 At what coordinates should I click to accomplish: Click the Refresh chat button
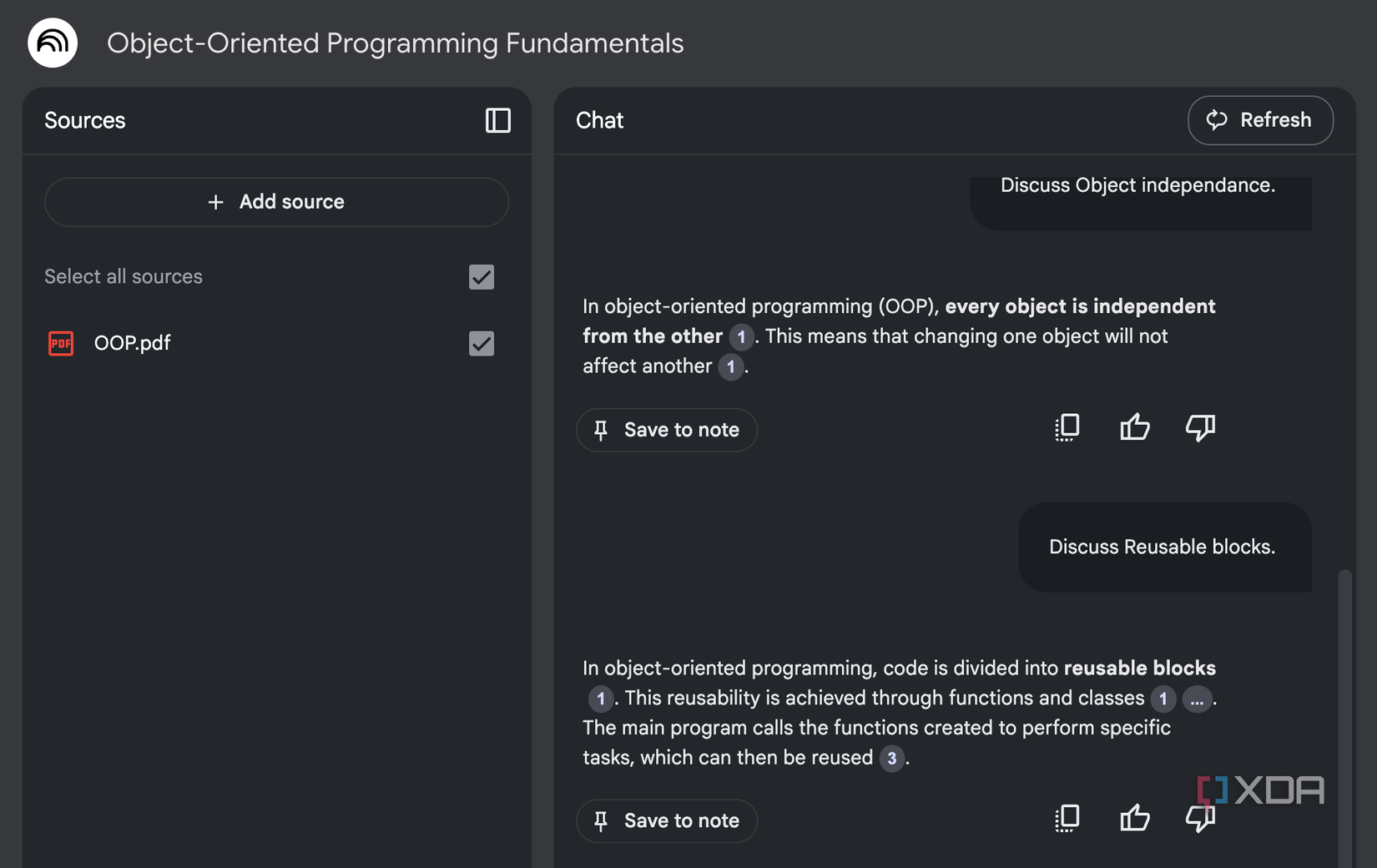[x=1260, y=120]
